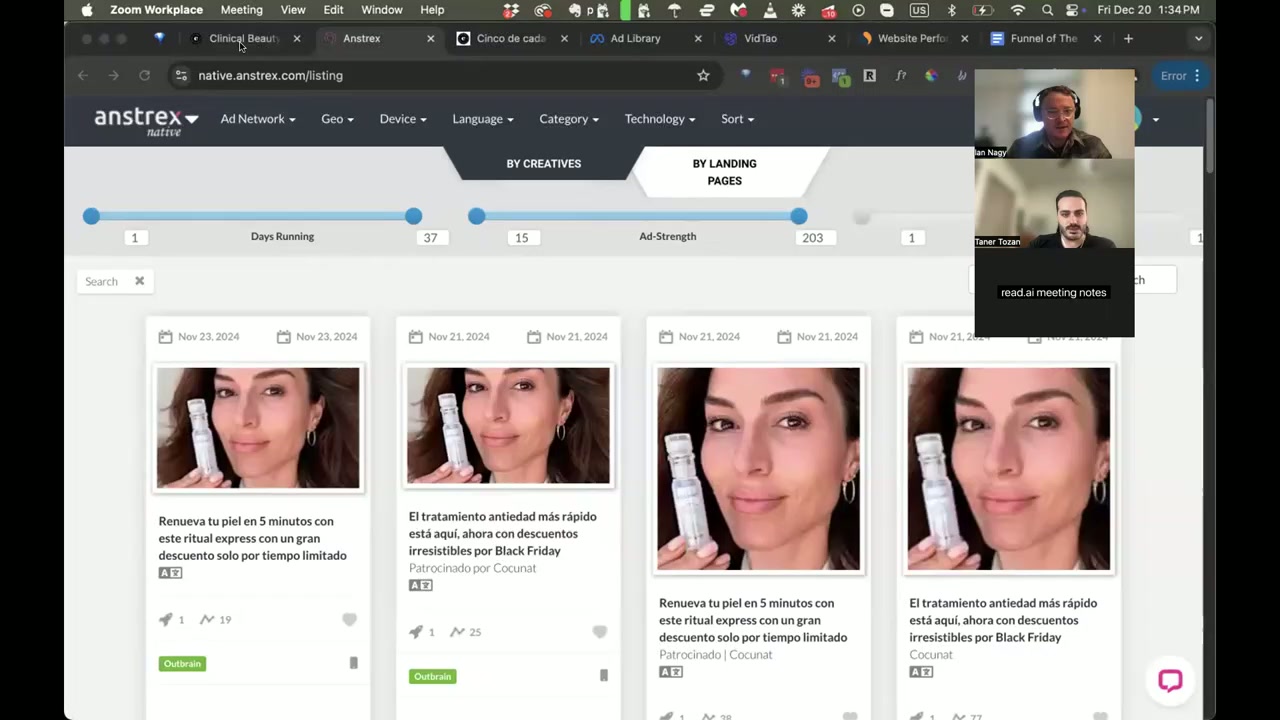Open the first card's Renueva tu piel headline
The image size is (1280, 720).
253,538
